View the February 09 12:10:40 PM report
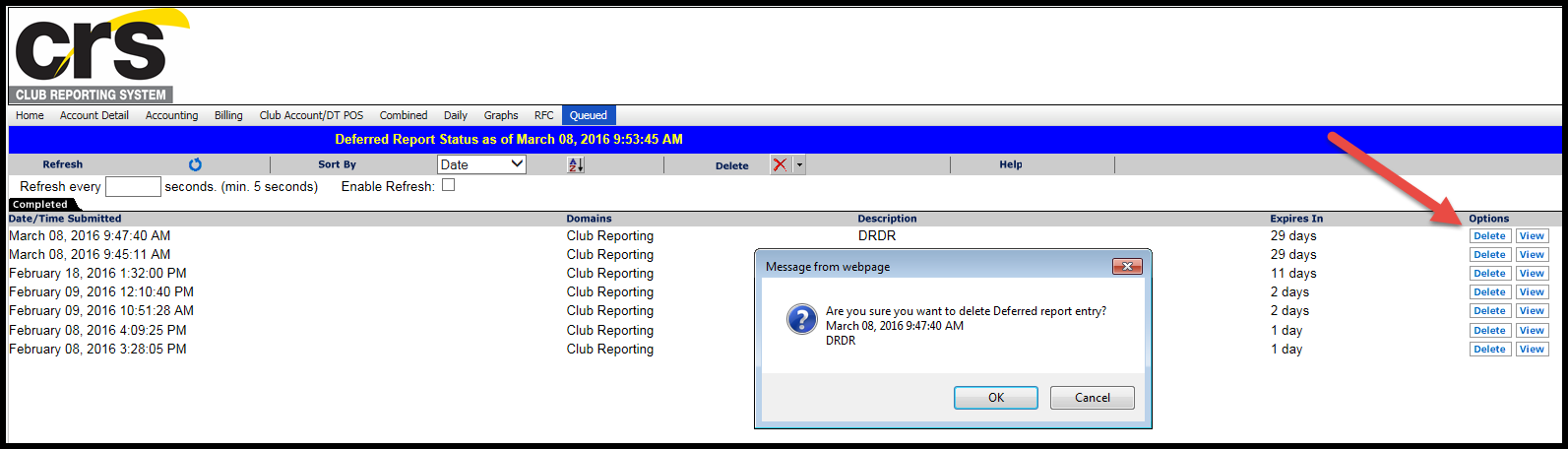1568x449 pixels. pos(1532,292)
